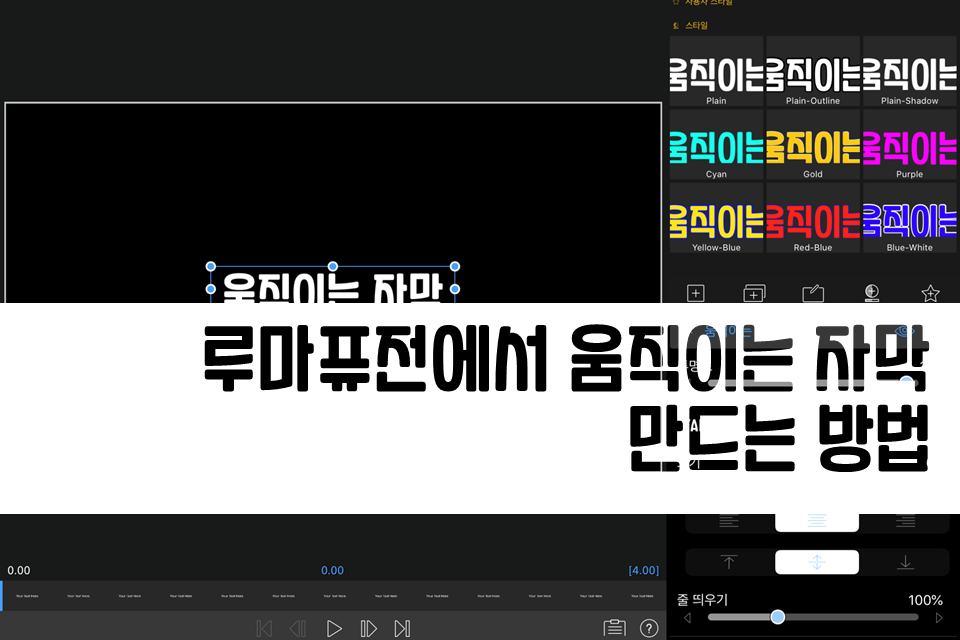The image size is (960, 640).
Task: Open the help question mark icon
Action: 649,628
